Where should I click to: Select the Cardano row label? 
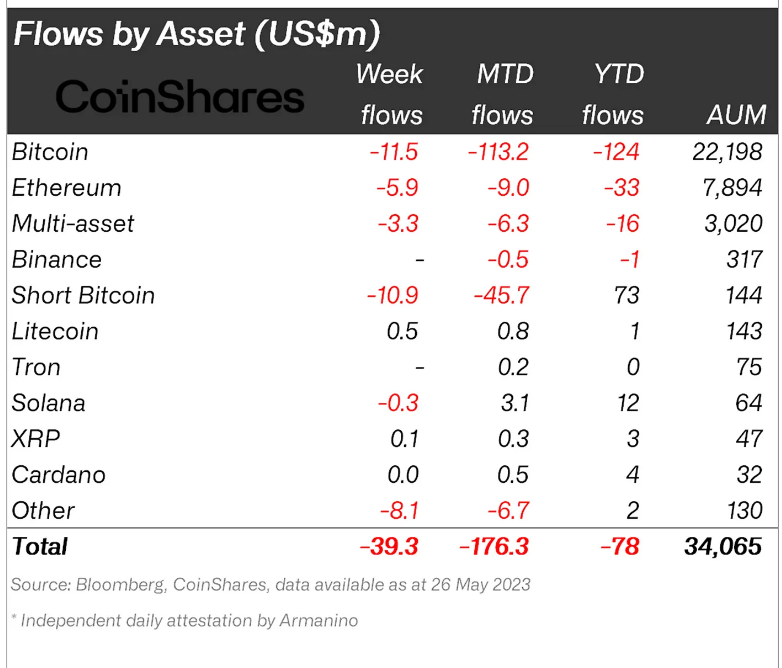[x=58, y=475]
